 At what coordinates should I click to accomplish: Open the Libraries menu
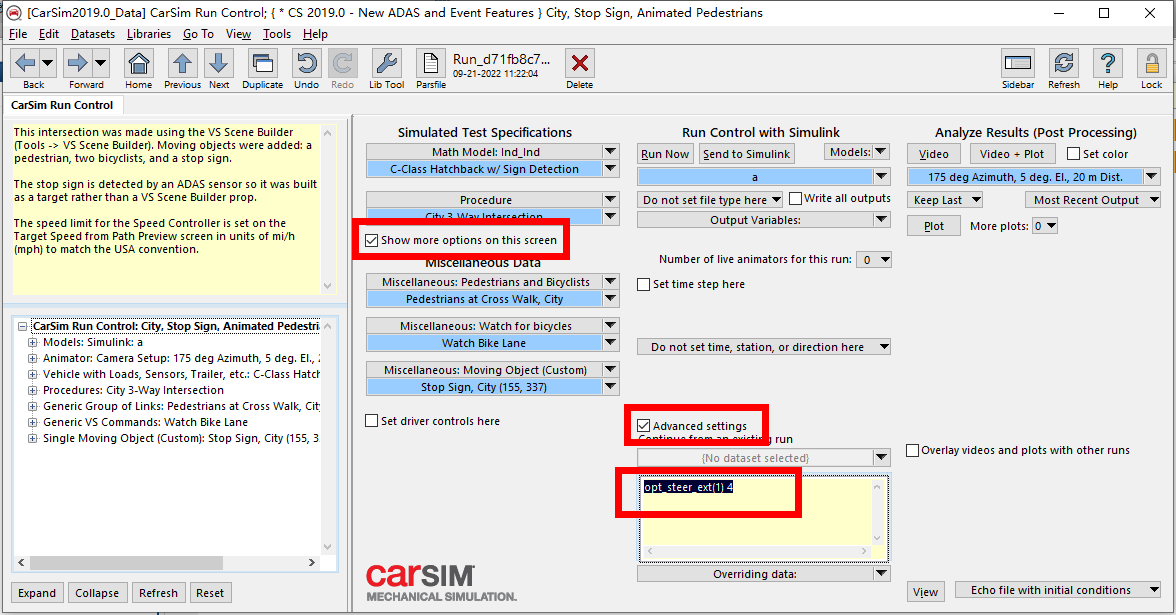coord(148,34)
